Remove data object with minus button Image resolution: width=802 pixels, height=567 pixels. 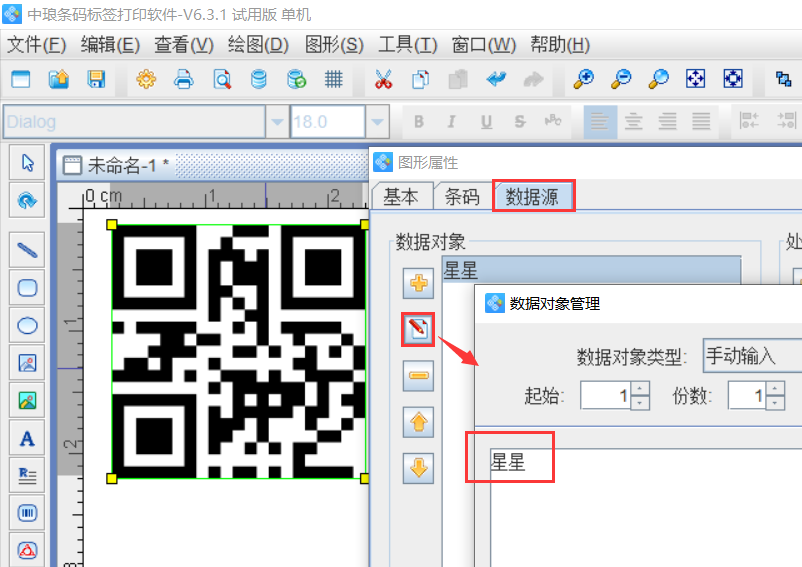point(418,376)
